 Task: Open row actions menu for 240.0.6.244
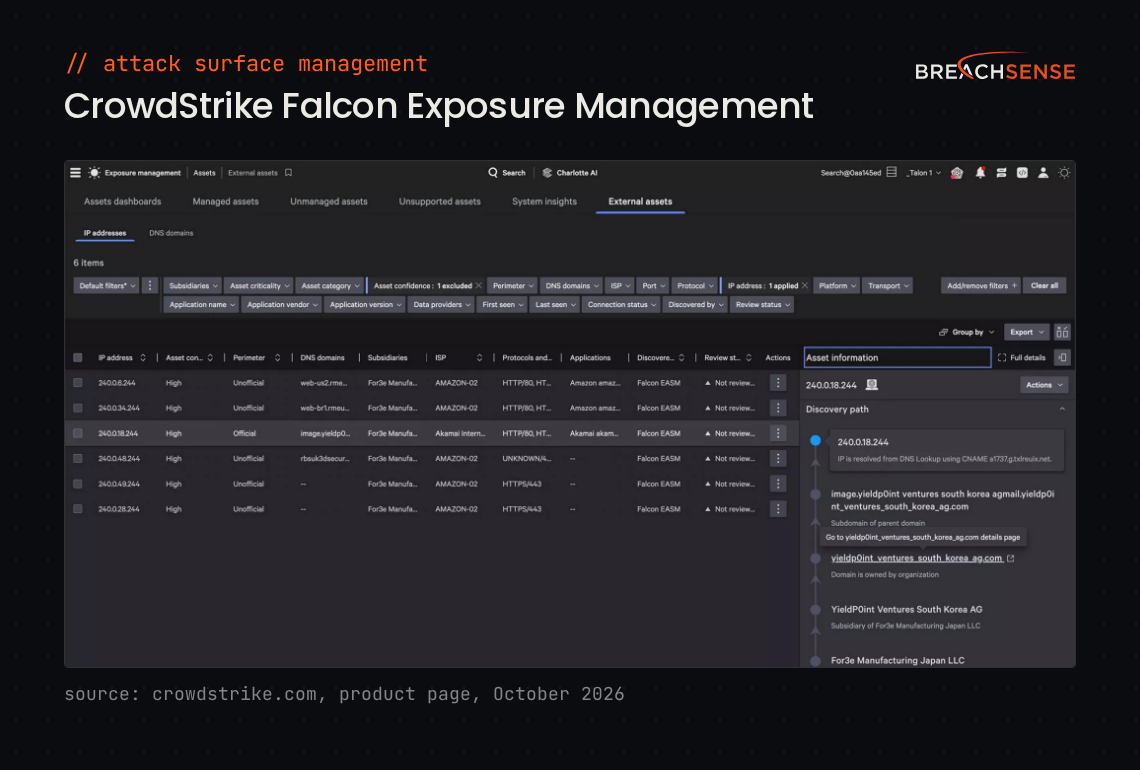click(778, 382)
